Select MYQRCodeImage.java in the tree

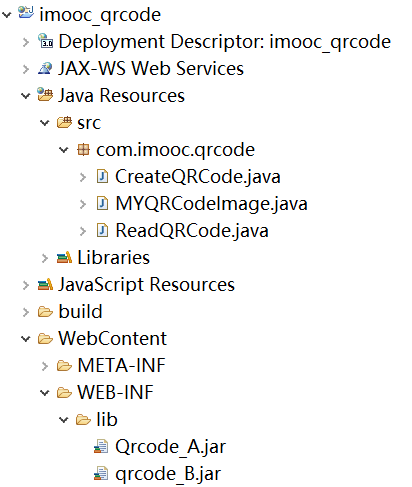211,204
